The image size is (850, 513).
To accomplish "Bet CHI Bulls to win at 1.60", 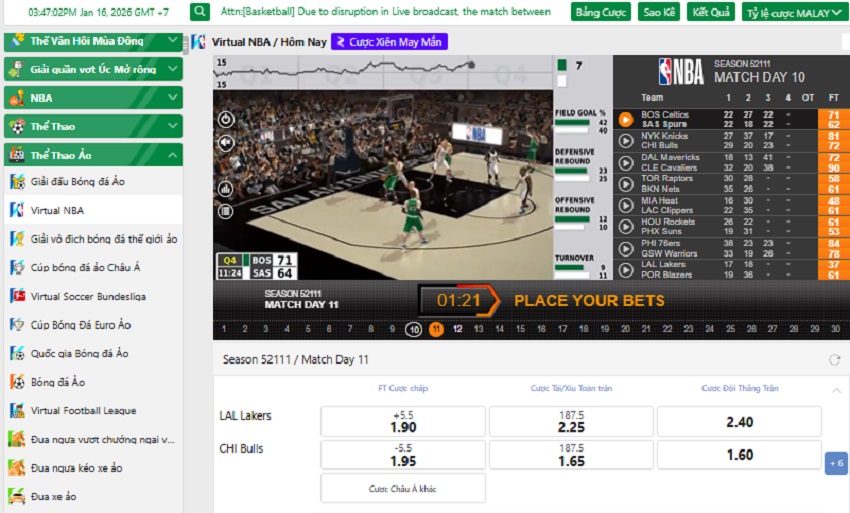I will (x=739, y=454).
